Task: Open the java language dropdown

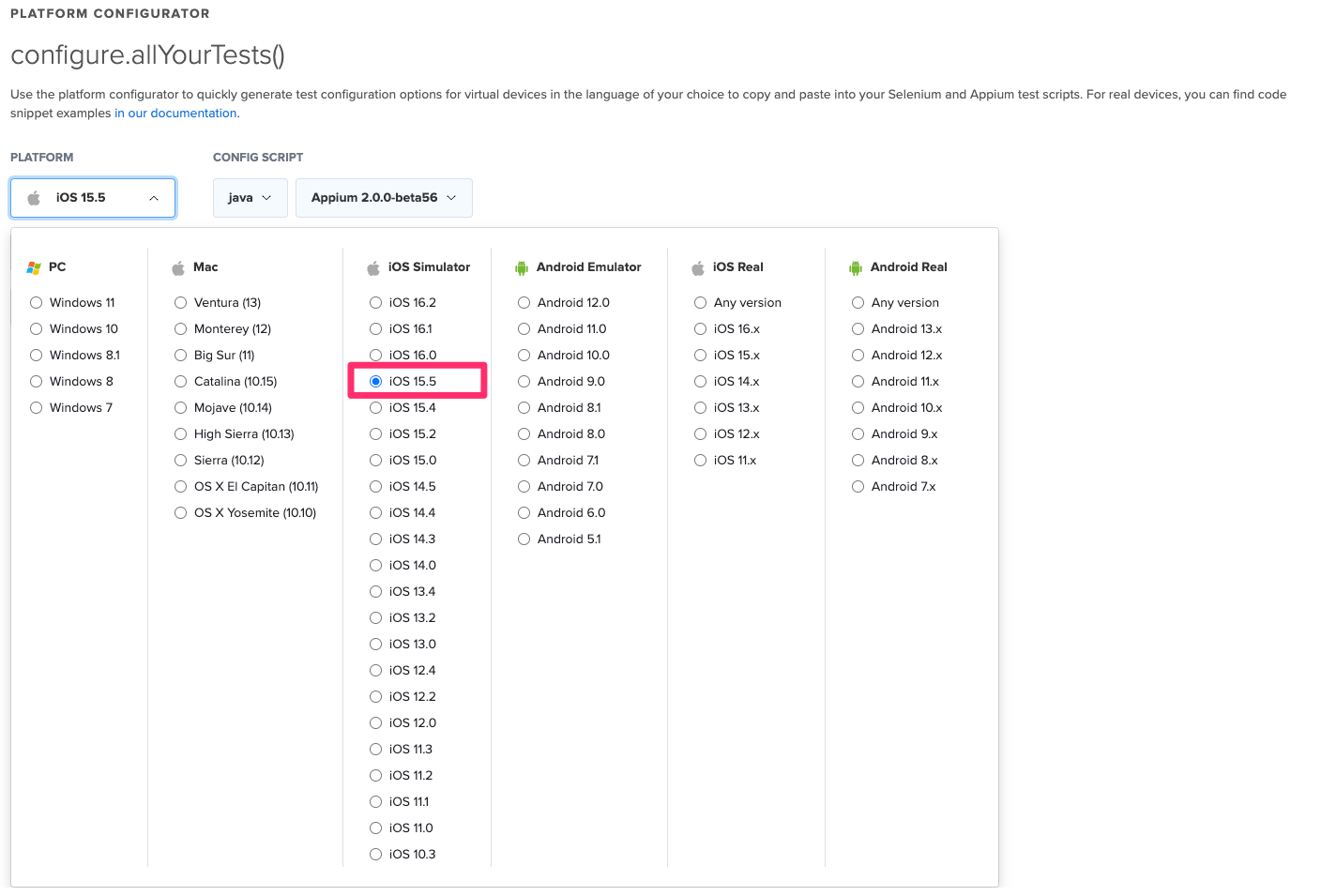Action: [251, 198]
